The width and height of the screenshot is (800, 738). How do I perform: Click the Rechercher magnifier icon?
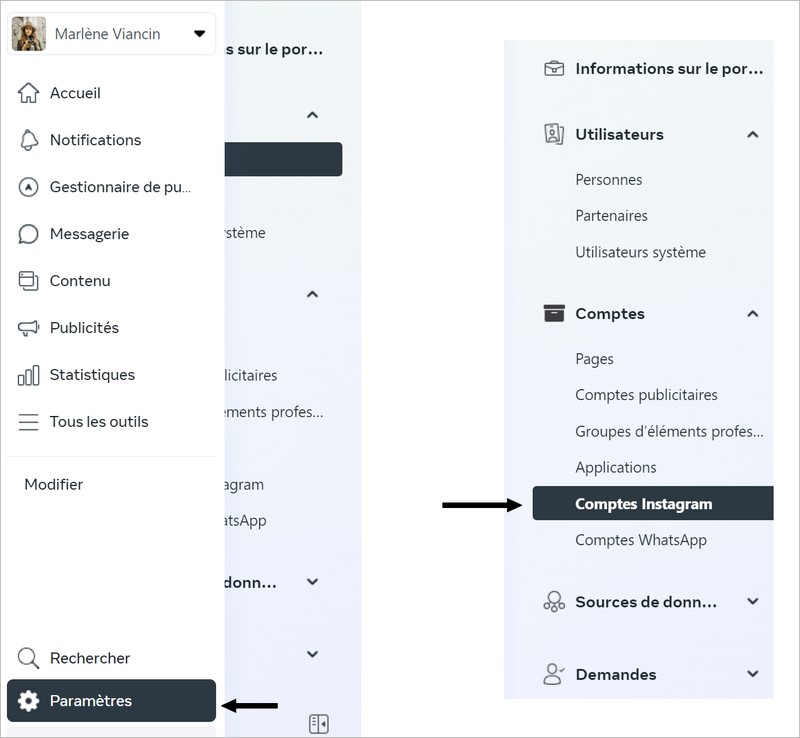tap(29, 658)
